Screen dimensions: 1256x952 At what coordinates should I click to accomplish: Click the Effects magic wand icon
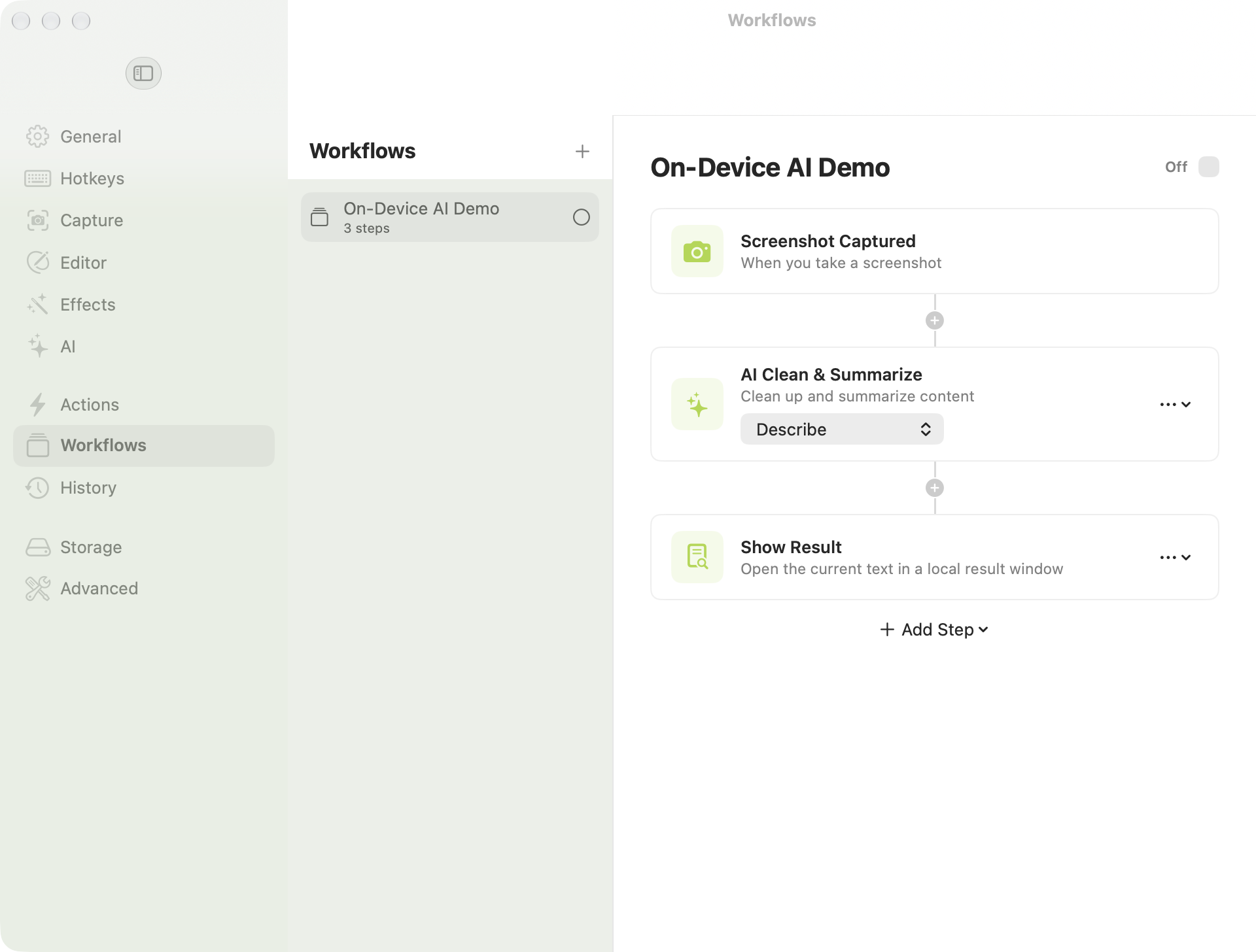pos(37,305)
